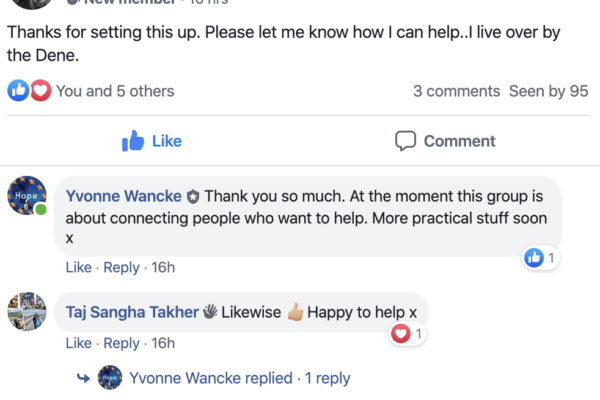Image resolution: width=600 pixels, height=400 pixels.
Task: Like Yvonne Wancke's comment
Action: pyautogui.click(x=78, y=268)
